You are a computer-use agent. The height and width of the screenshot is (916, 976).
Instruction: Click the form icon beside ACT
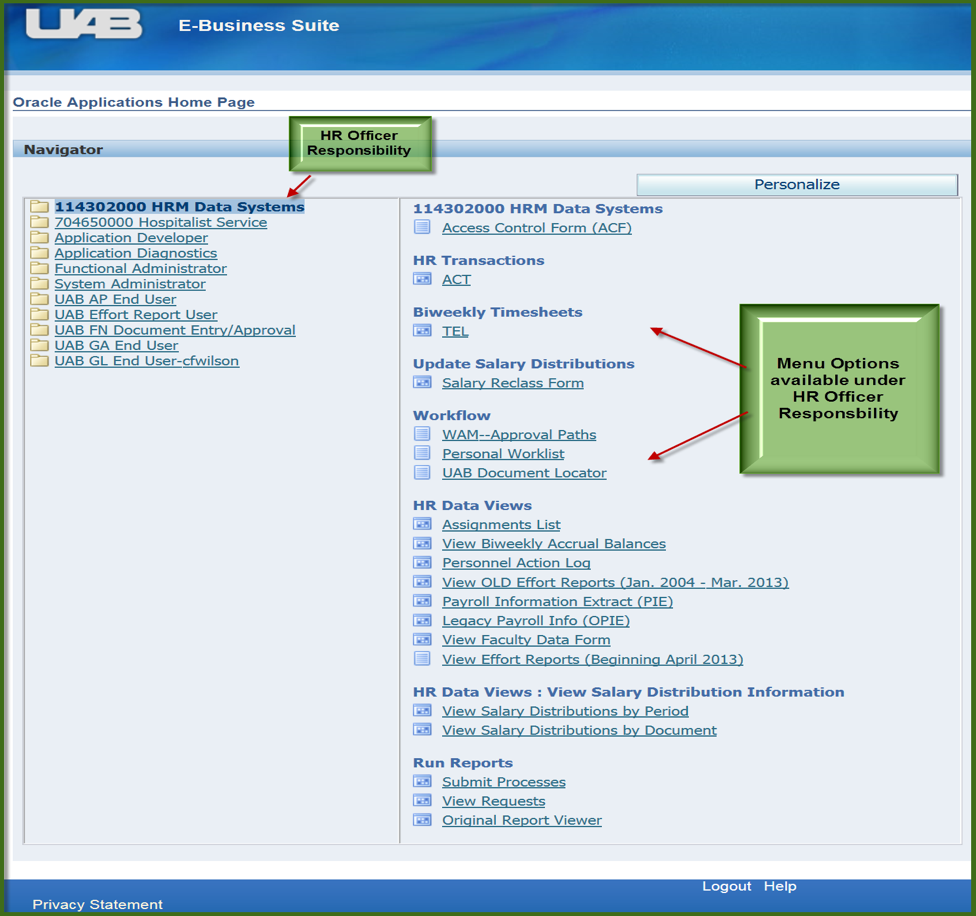(422, 279)
